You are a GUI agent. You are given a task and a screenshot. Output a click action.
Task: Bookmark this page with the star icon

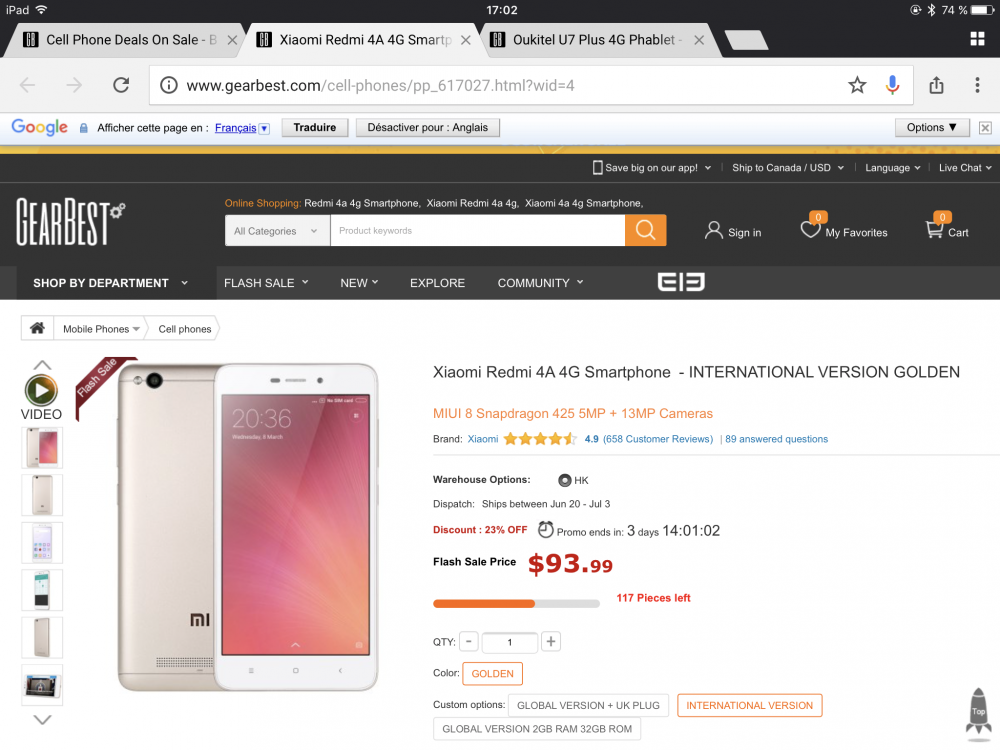coord(857,85)
